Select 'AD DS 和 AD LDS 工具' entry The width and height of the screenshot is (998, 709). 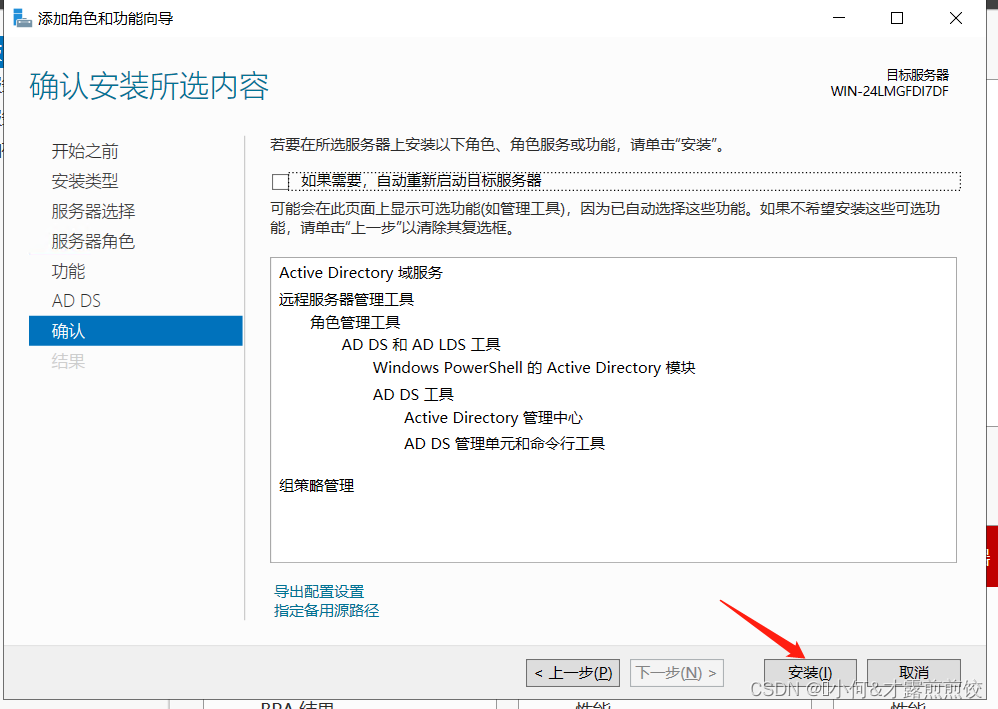(421, 345)
